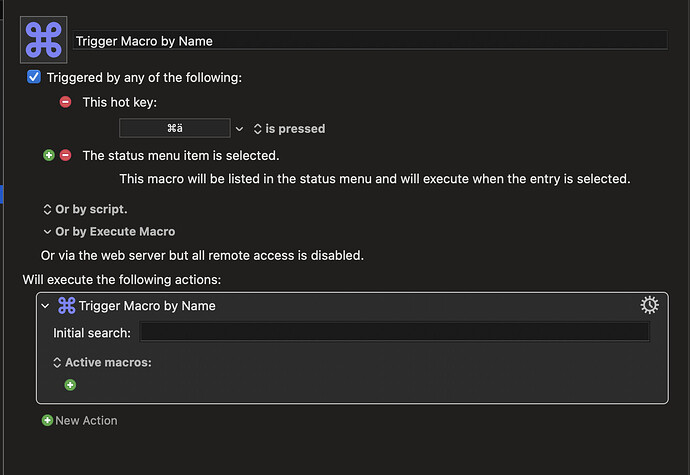690x475 pixels.
Task: Open the action gear settings menu
Action: (648, 305)
